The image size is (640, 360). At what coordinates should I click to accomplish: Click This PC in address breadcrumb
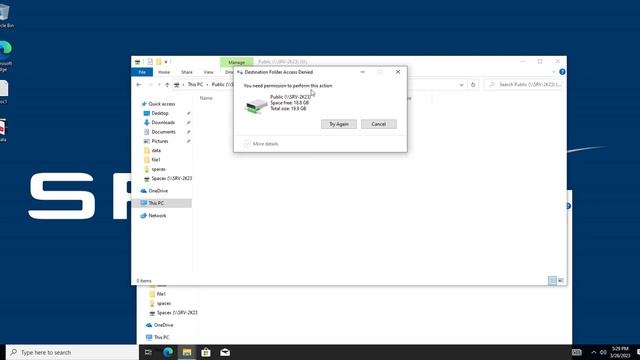point(195,84)
